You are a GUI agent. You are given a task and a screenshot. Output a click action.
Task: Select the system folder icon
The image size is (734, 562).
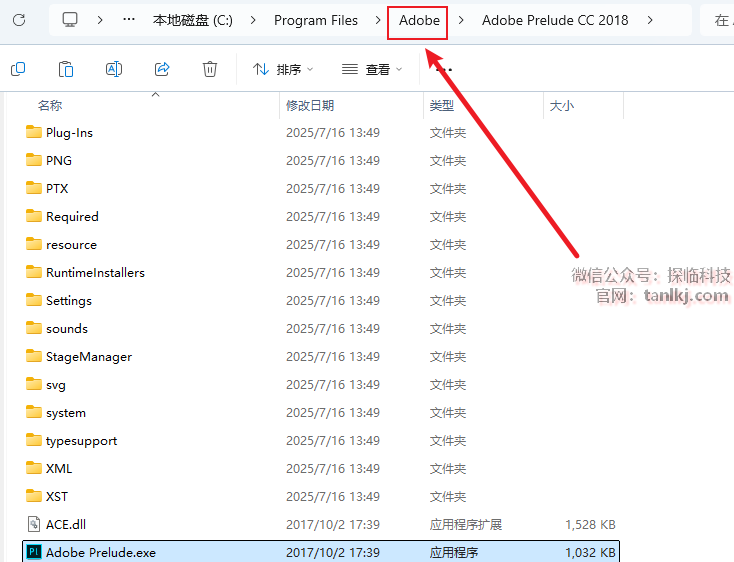coord(34,412)
